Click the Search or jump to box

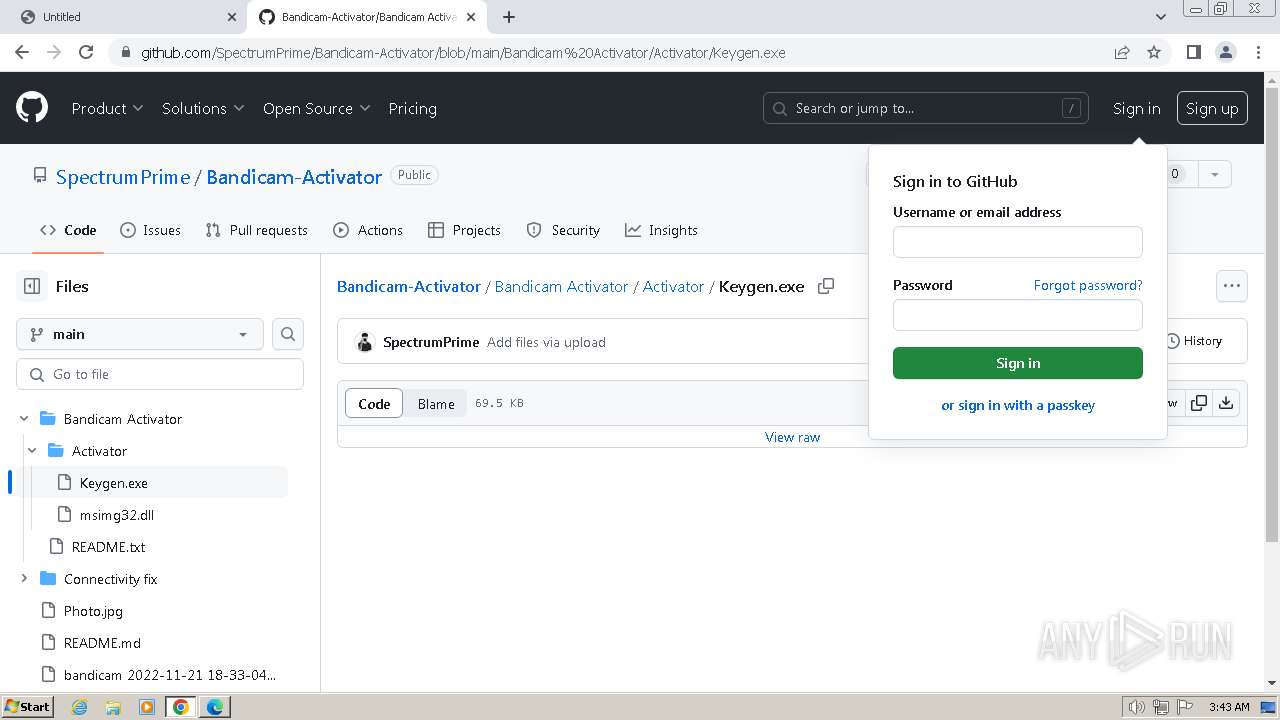tap(926, 108)
